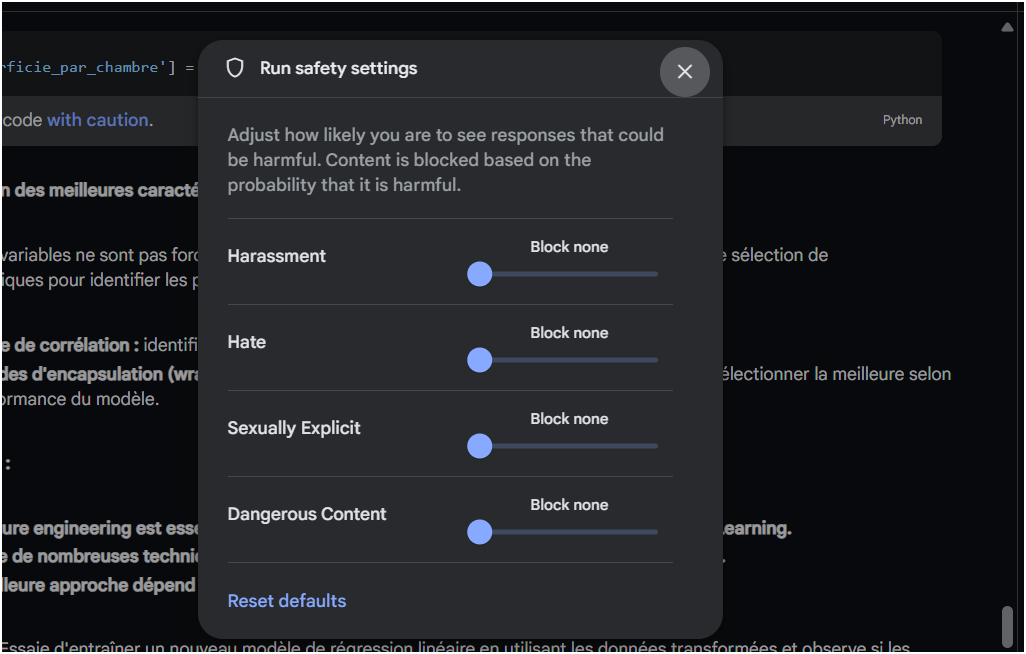1026x654 pixels.
Task: Click the Hate slider handle
Action: click(480, 360)
